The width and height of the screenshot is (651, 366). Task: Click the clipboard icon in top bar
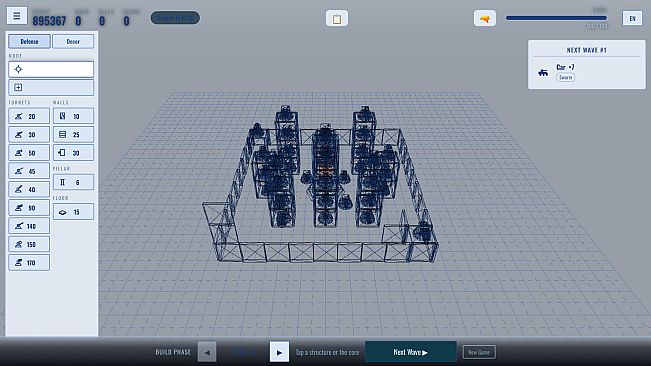(x=337, y=19)
